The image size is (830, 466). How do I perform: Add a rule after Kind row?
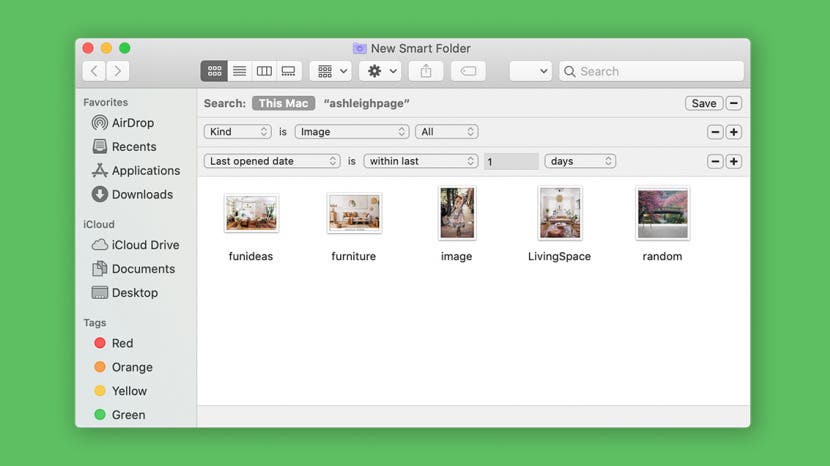[734, 132]
